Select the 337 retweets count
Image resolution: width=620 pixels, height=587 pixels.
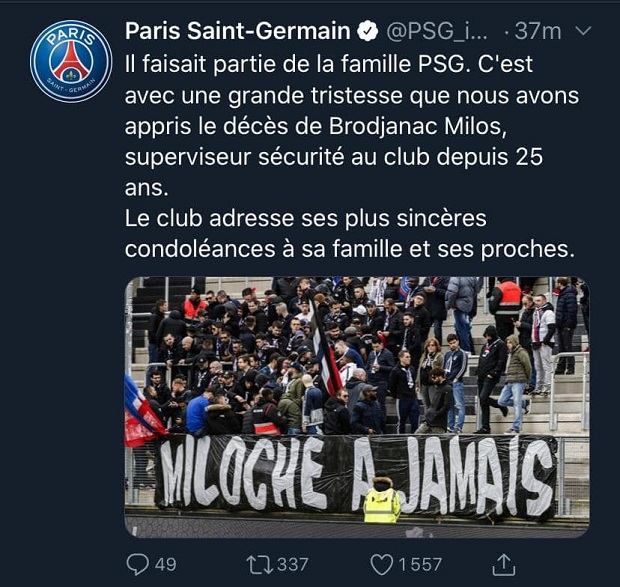click(x=292, y=565)
